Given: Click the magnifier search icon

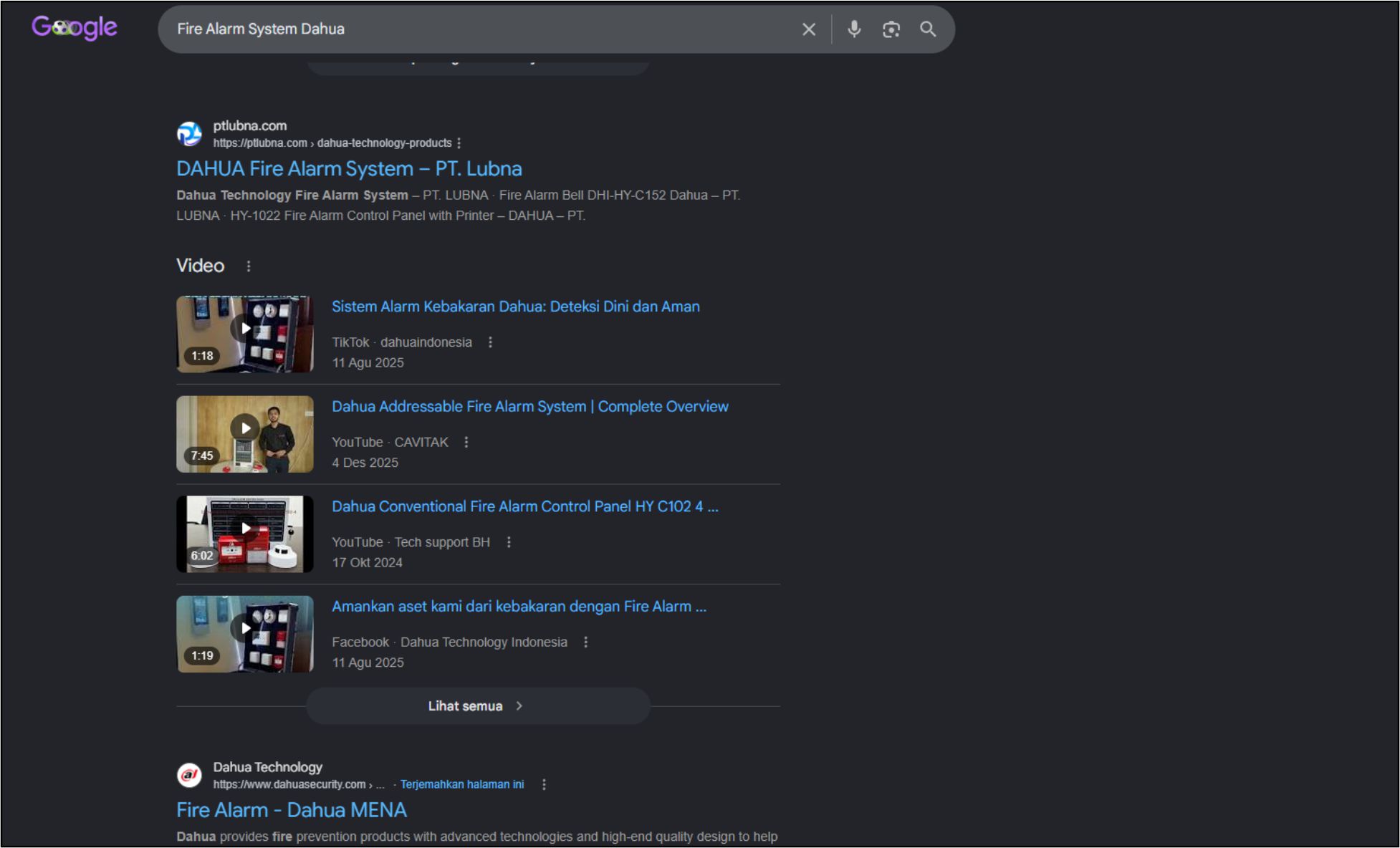Looking at the screenshot, I should point(928,29).
